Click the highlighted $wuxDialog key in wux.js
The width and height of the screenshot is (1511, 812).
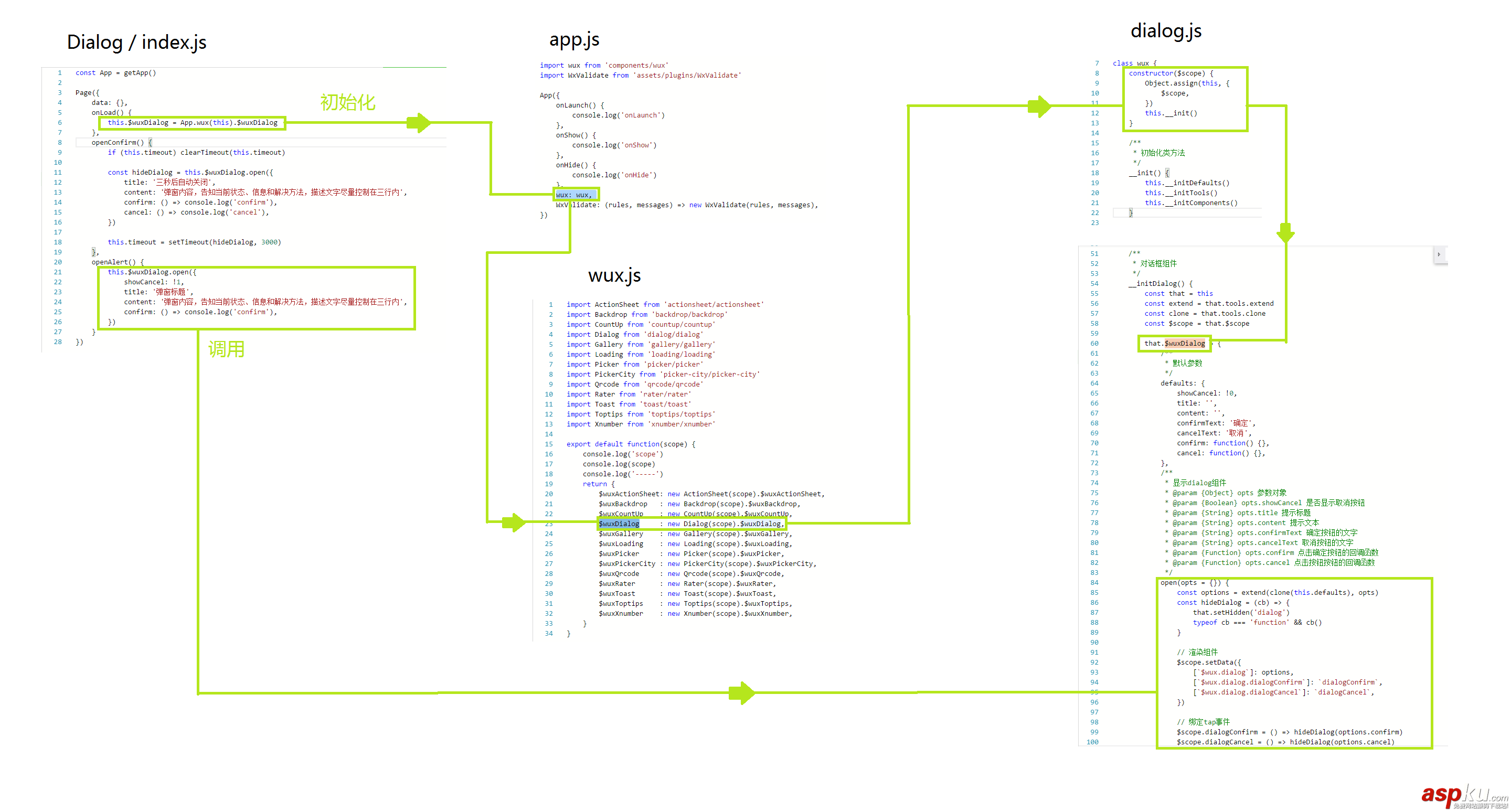tap(619, 524)
